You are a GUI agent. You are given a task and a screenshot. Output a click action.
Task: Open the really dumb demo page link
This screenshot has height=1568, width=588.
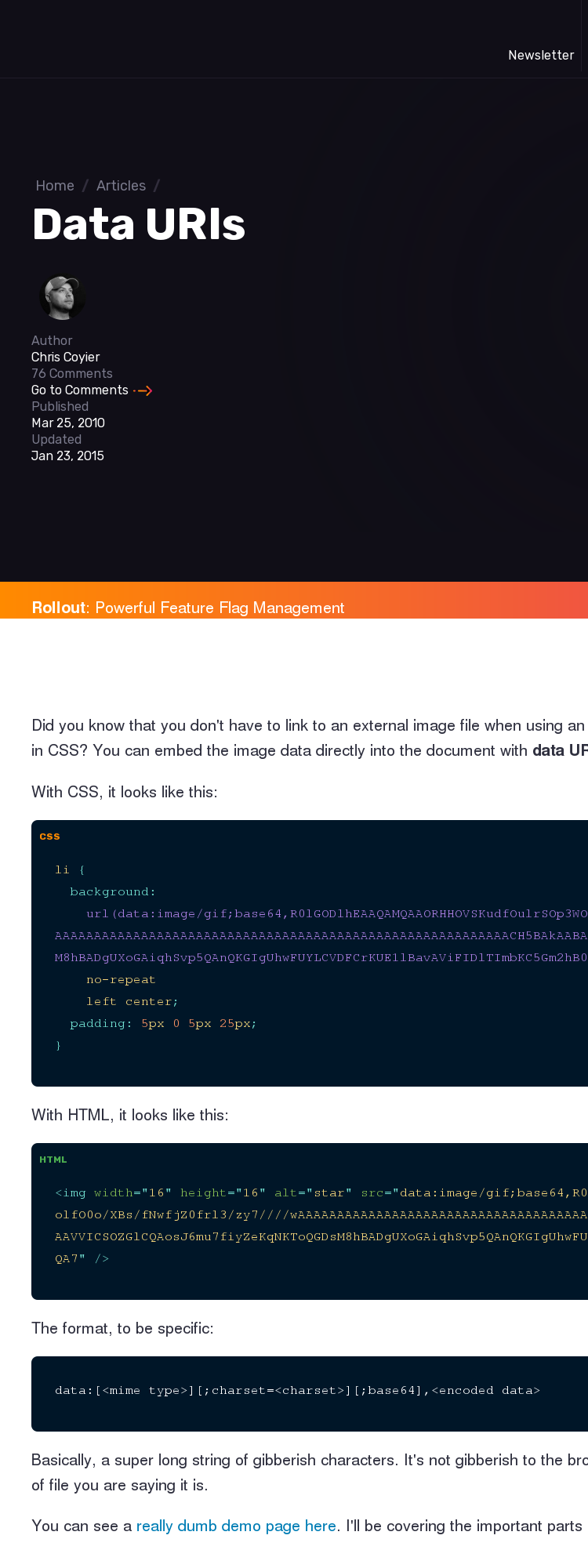236,1526
